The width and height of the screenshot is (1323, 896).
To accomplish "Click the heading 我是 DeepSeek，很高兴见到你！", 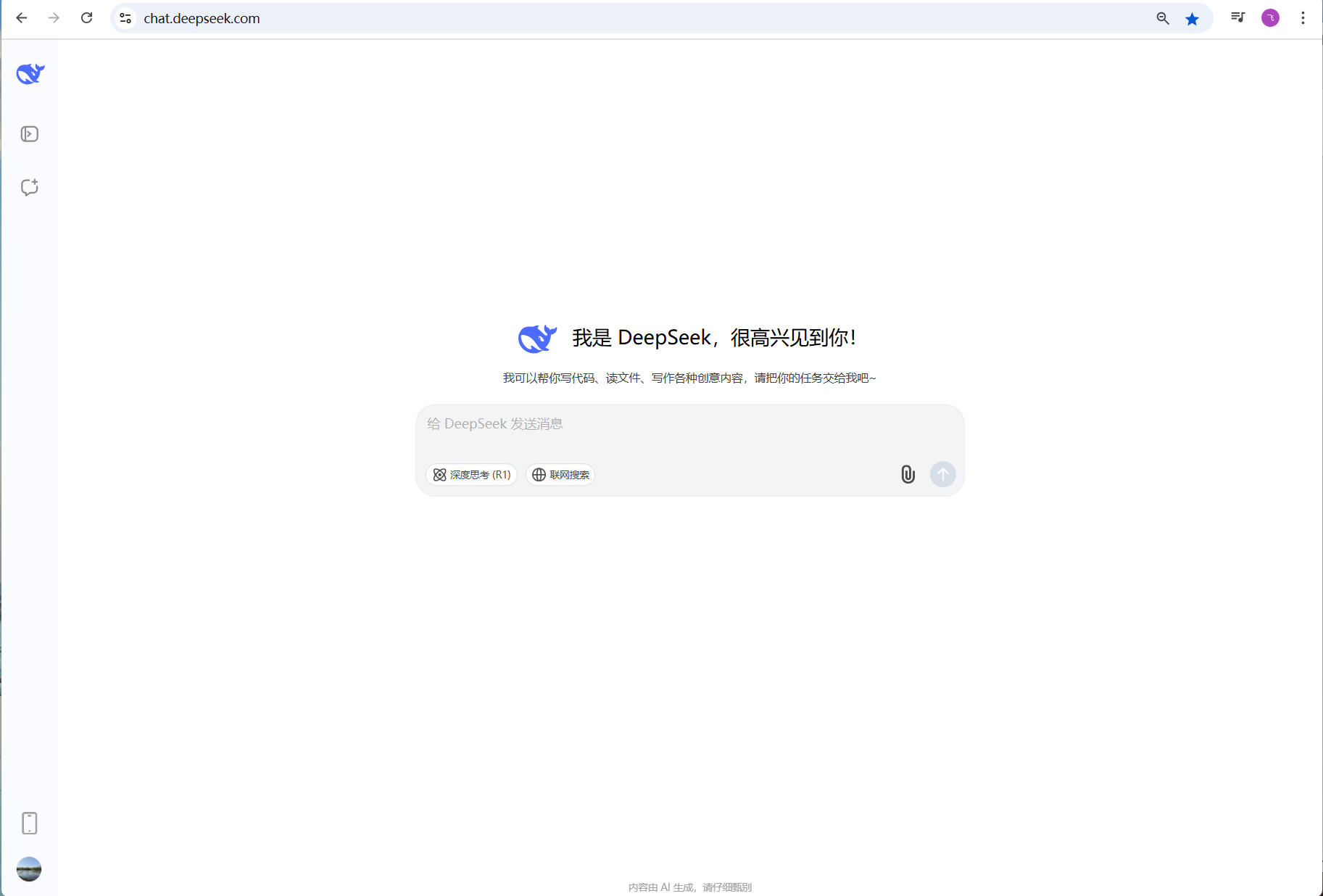I will (715, 338).
